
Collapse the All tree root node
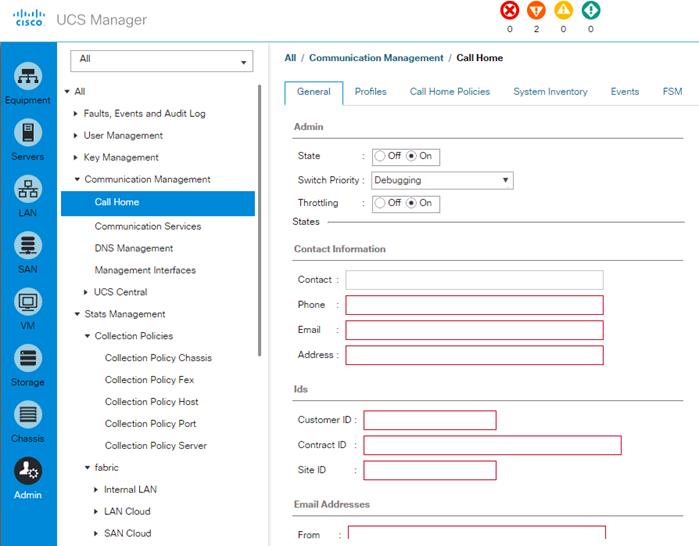pyautogui.click(x=67, y=91)
